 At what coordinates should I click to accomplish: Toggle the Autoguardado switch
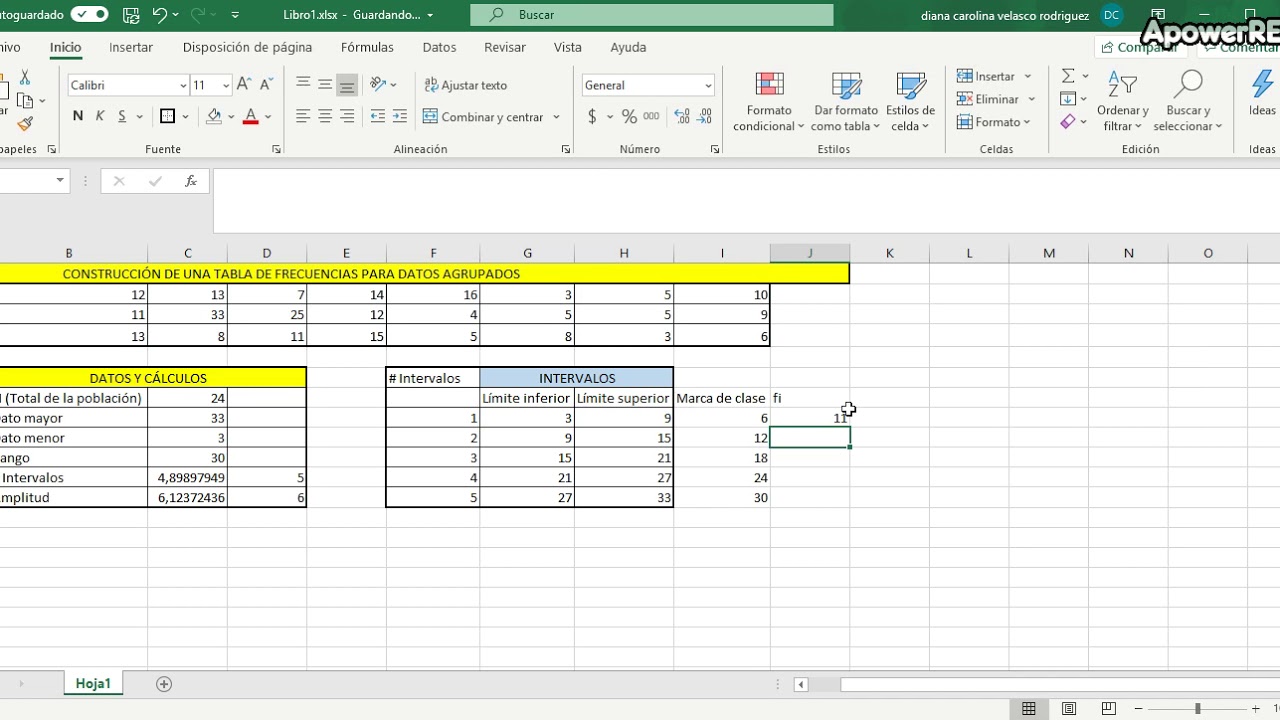tap(89, 15)
